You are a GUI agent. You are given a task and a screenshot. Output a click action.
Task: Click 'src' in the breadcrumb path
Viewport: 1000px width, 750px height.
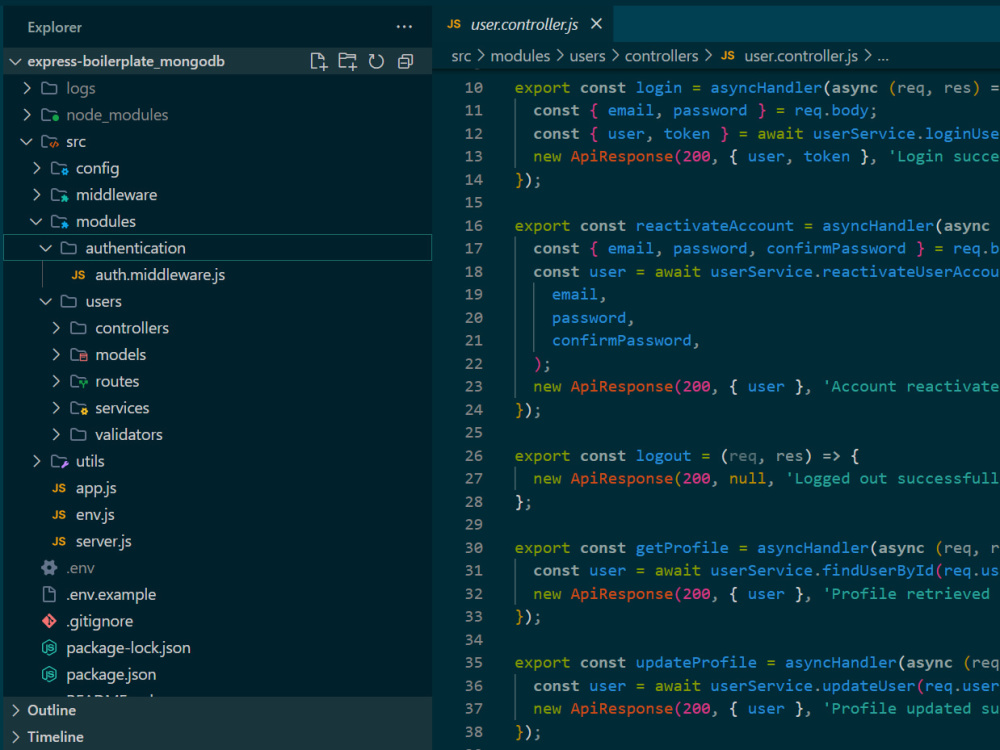[461, 56]
